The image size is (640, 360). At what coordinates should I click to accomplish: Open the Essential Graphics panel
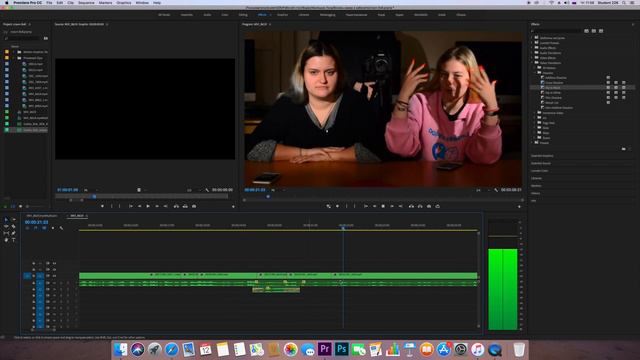542,156
